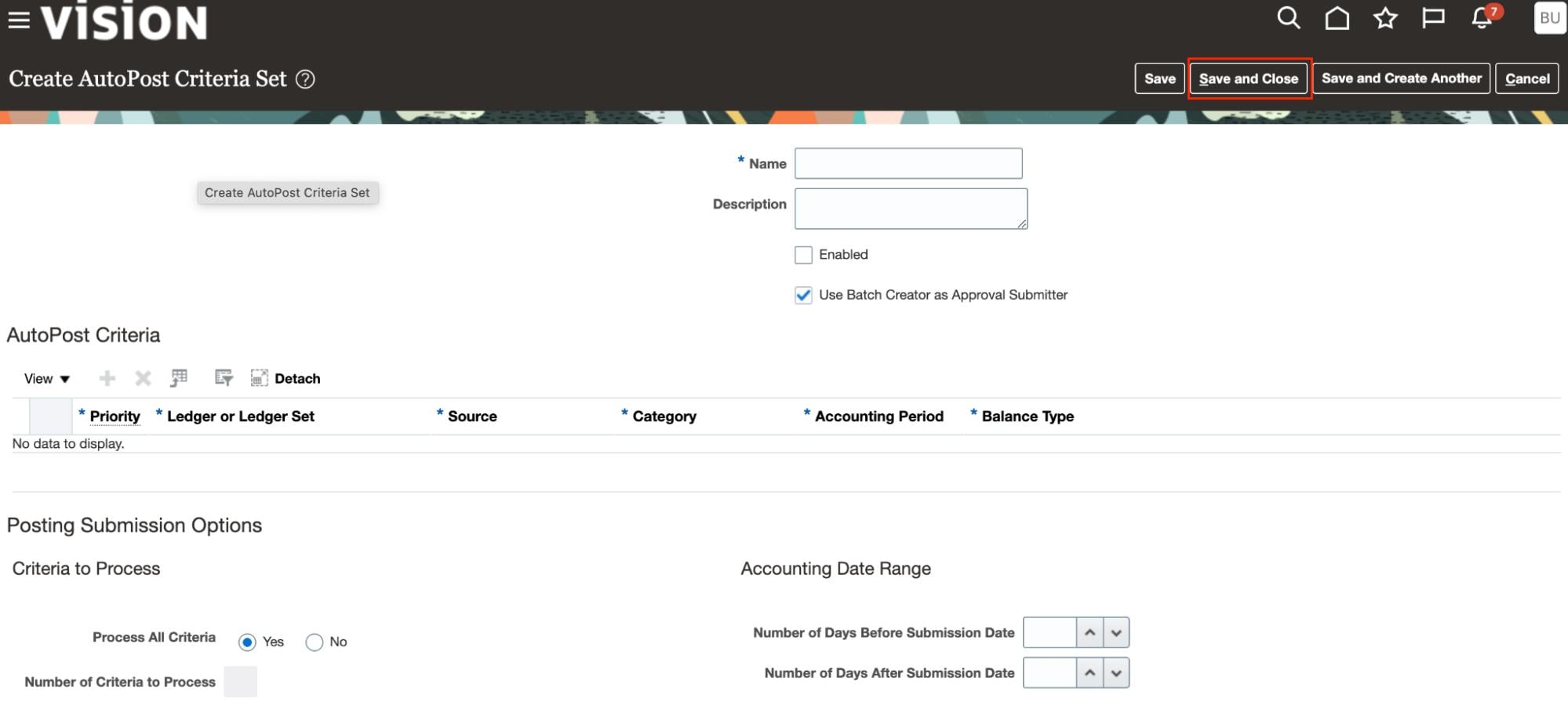Open the BU user profile menu
Screen dimensions: 1568x713
click(1549, 18)
